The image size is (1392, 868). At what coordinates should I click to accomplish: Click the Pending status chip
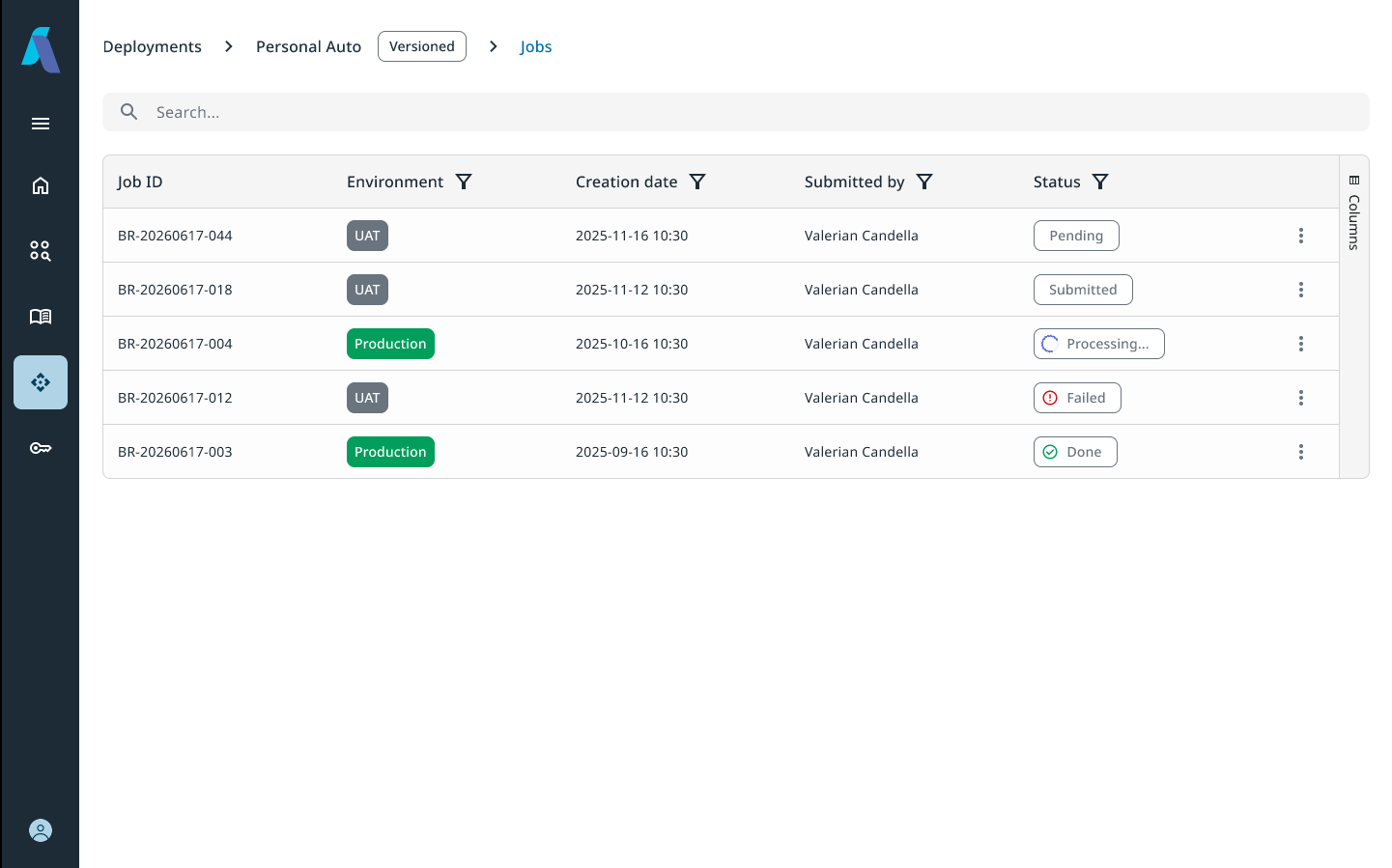coord(1076,236)
